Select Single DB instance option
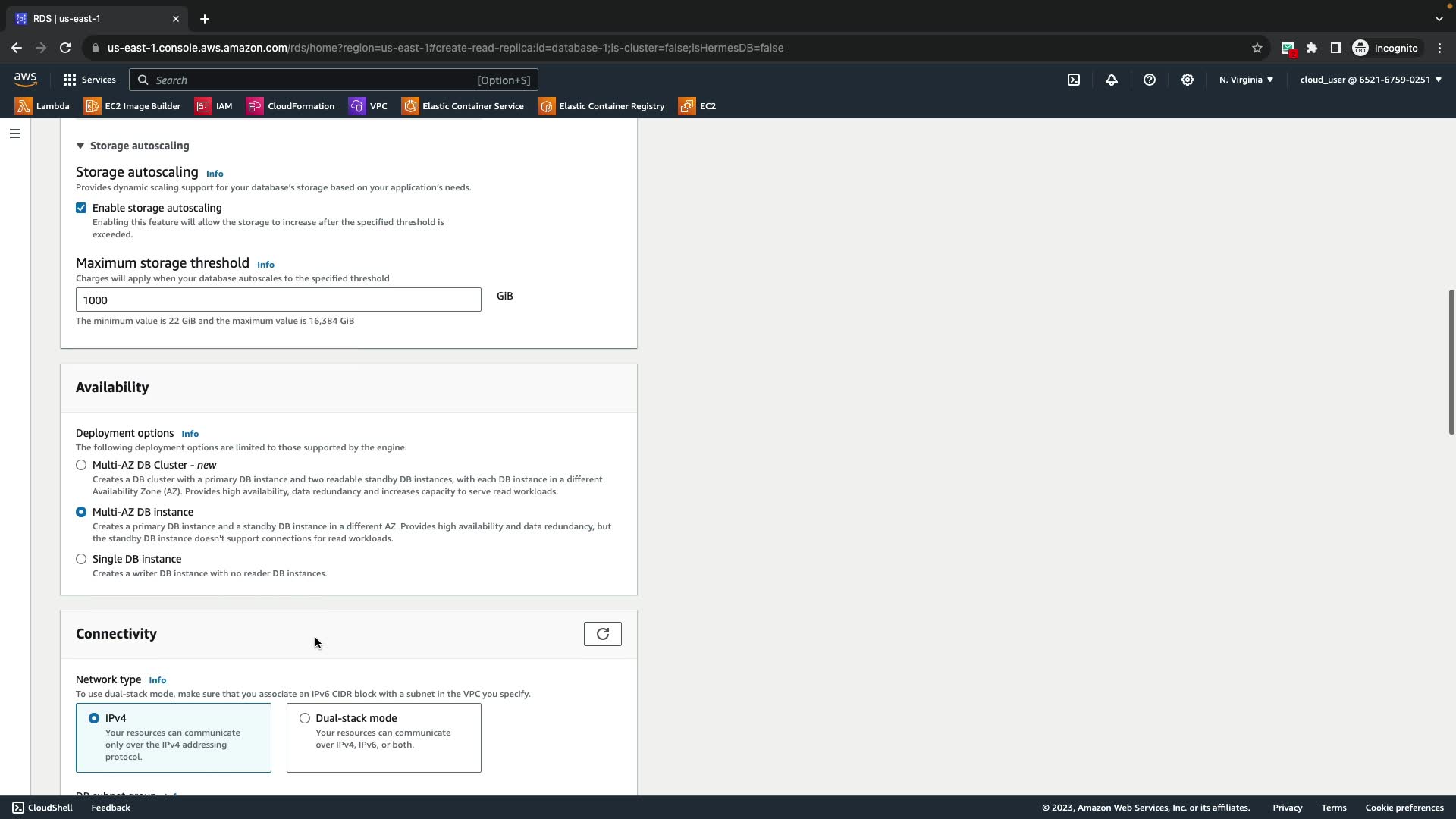 tap(81, 559)
